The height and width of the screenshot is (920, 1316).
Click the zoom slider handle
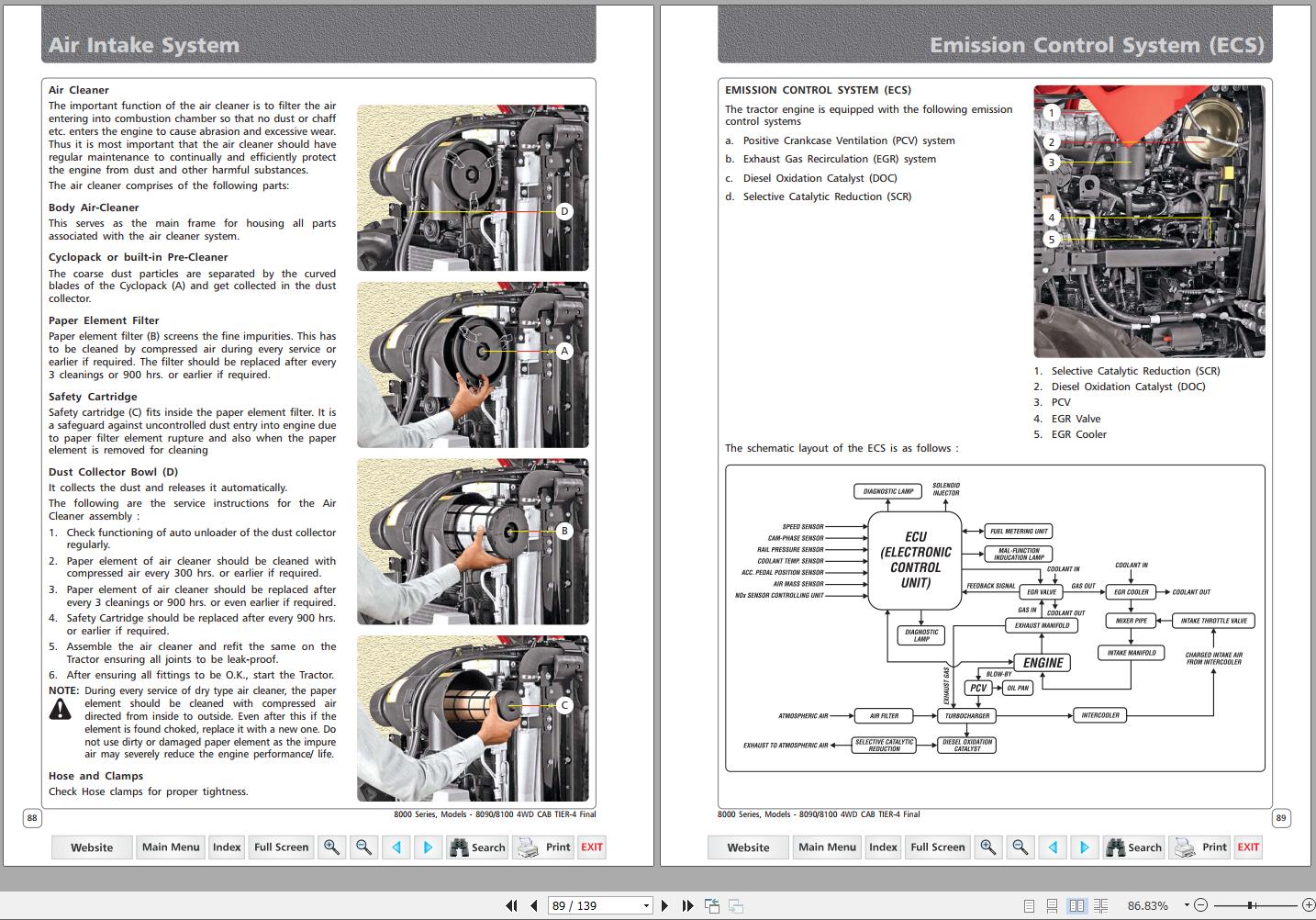pyautogui.click(x=1250, y=905)
